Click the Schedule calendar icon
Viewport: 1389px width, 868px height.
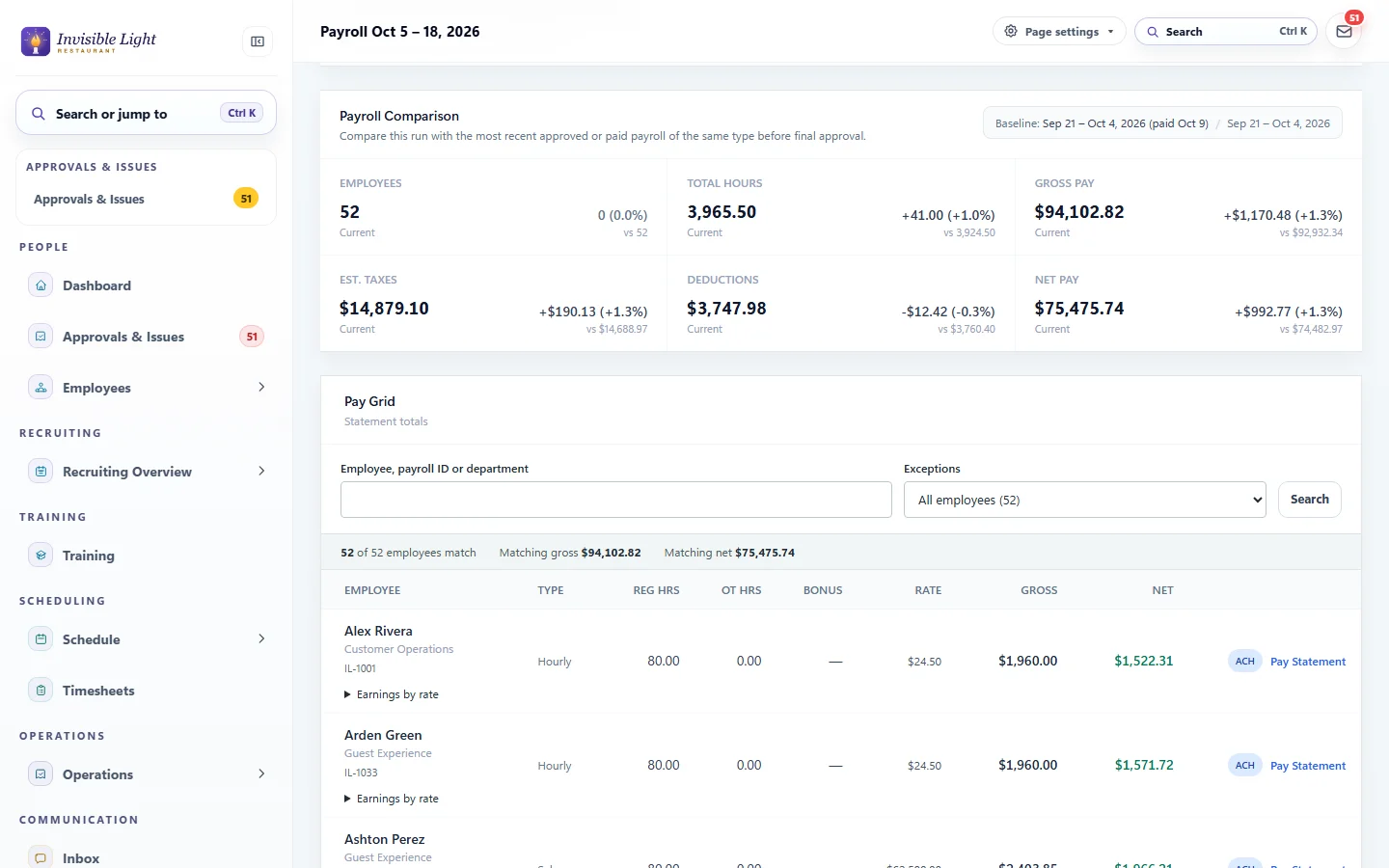[41, 639]
